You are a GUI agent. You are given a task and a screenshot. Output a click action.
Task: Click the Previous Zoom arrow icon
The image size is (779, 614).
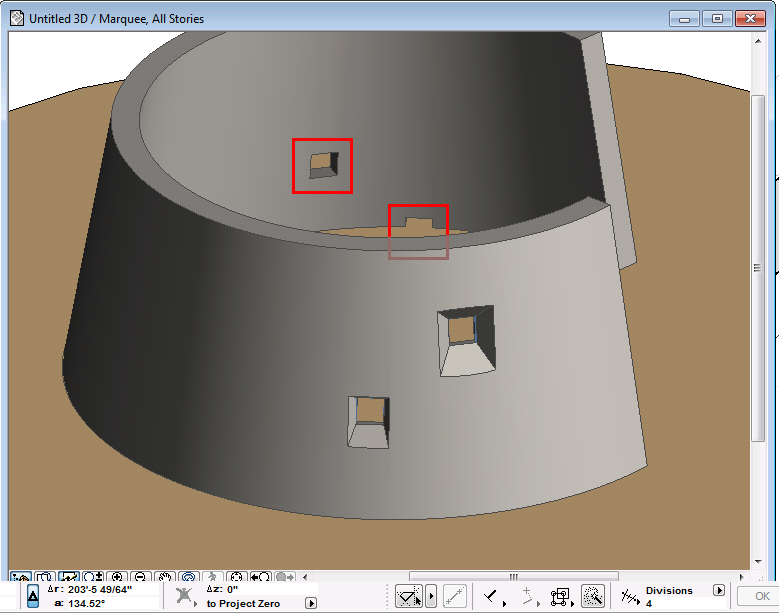point(260,577)
